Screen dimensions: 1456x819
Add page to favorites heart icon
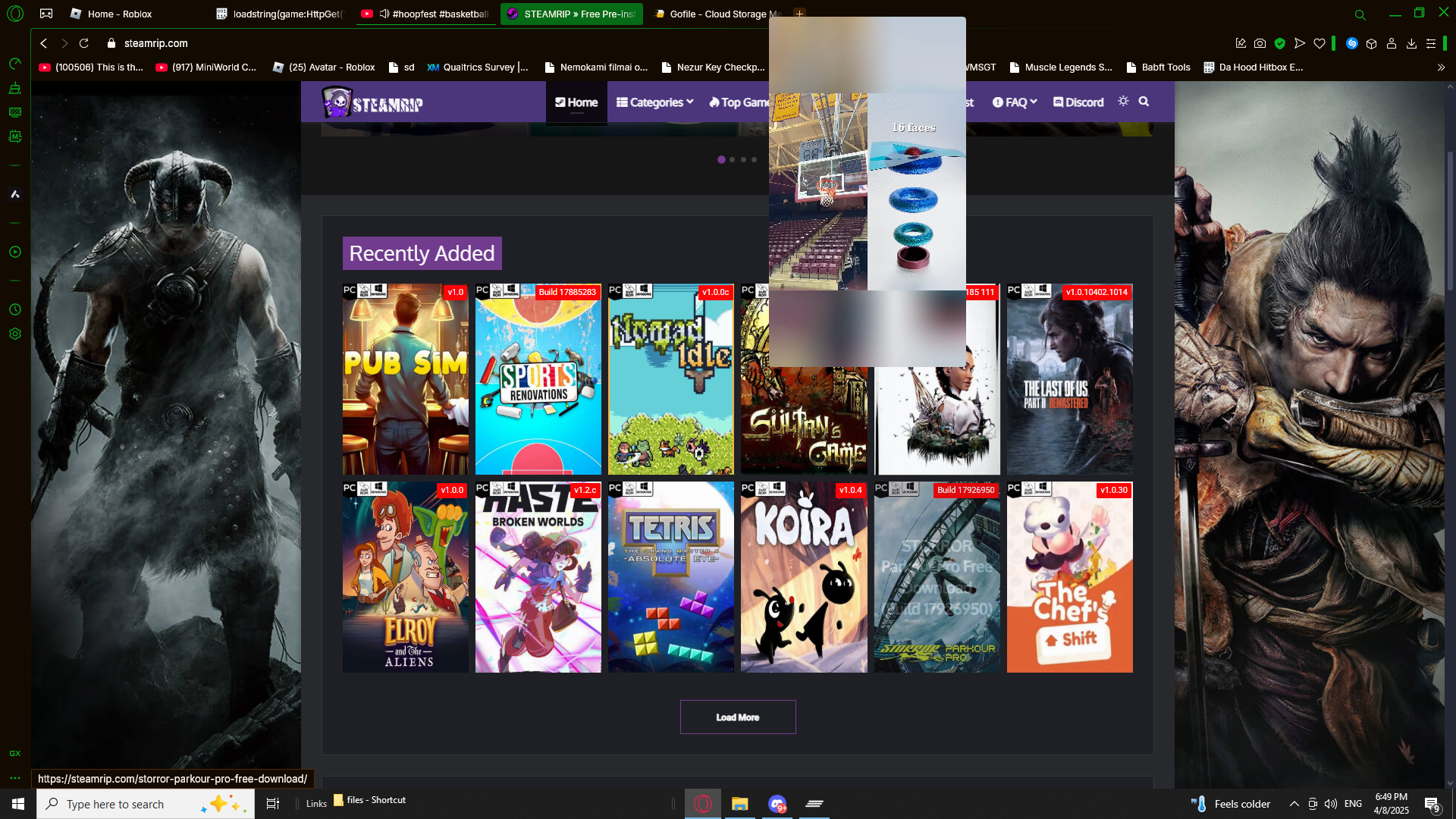click(1319, 44)
